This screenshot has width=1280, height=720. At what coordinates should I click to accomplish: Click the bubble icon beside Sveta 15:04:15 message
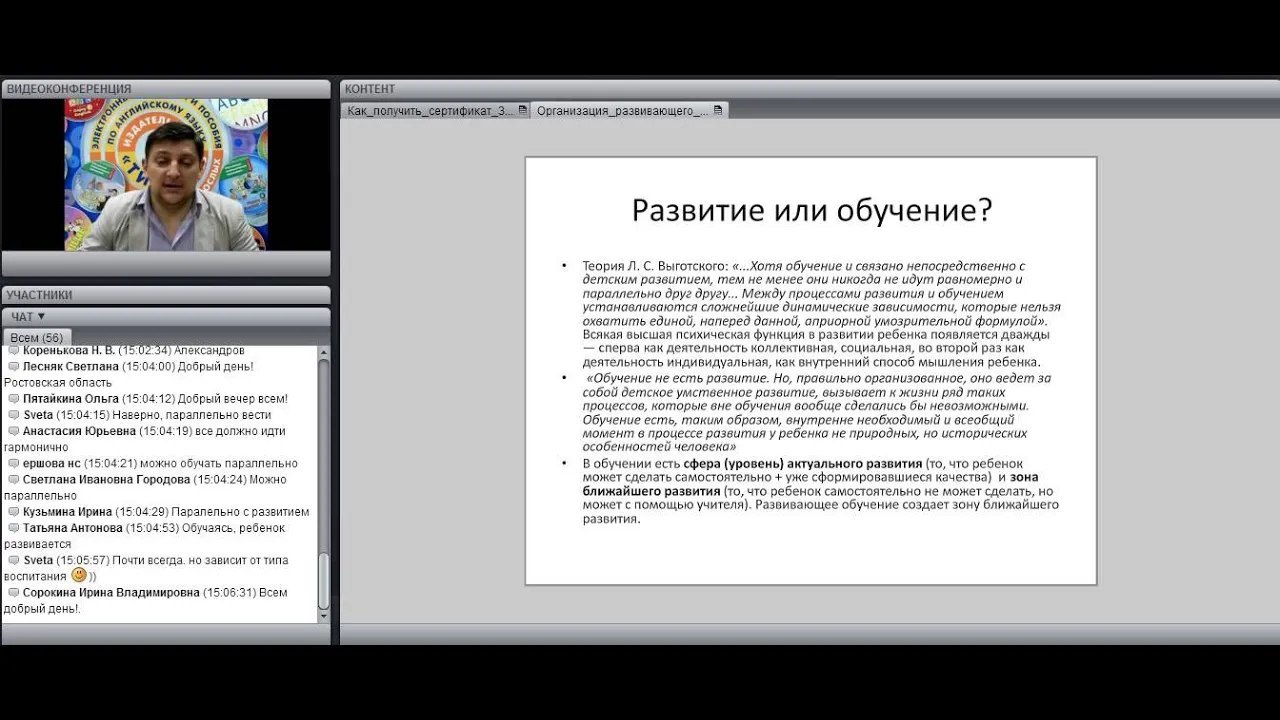click(x=13, y=415)
